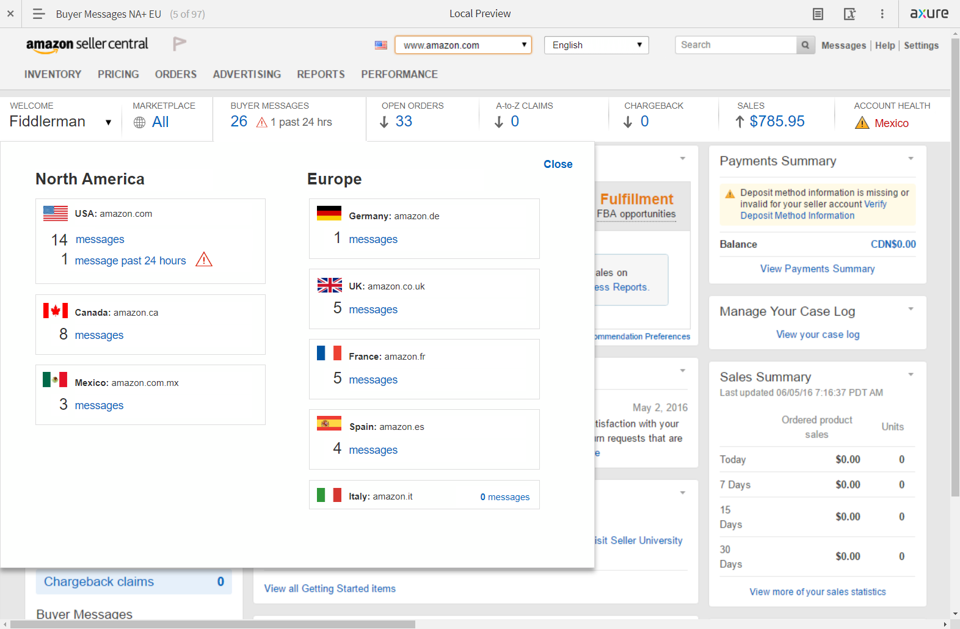The height and width of the screenshot is (629, 960).
Task: Click the Open Orders down arrow icon
Action: pos(384,122)
